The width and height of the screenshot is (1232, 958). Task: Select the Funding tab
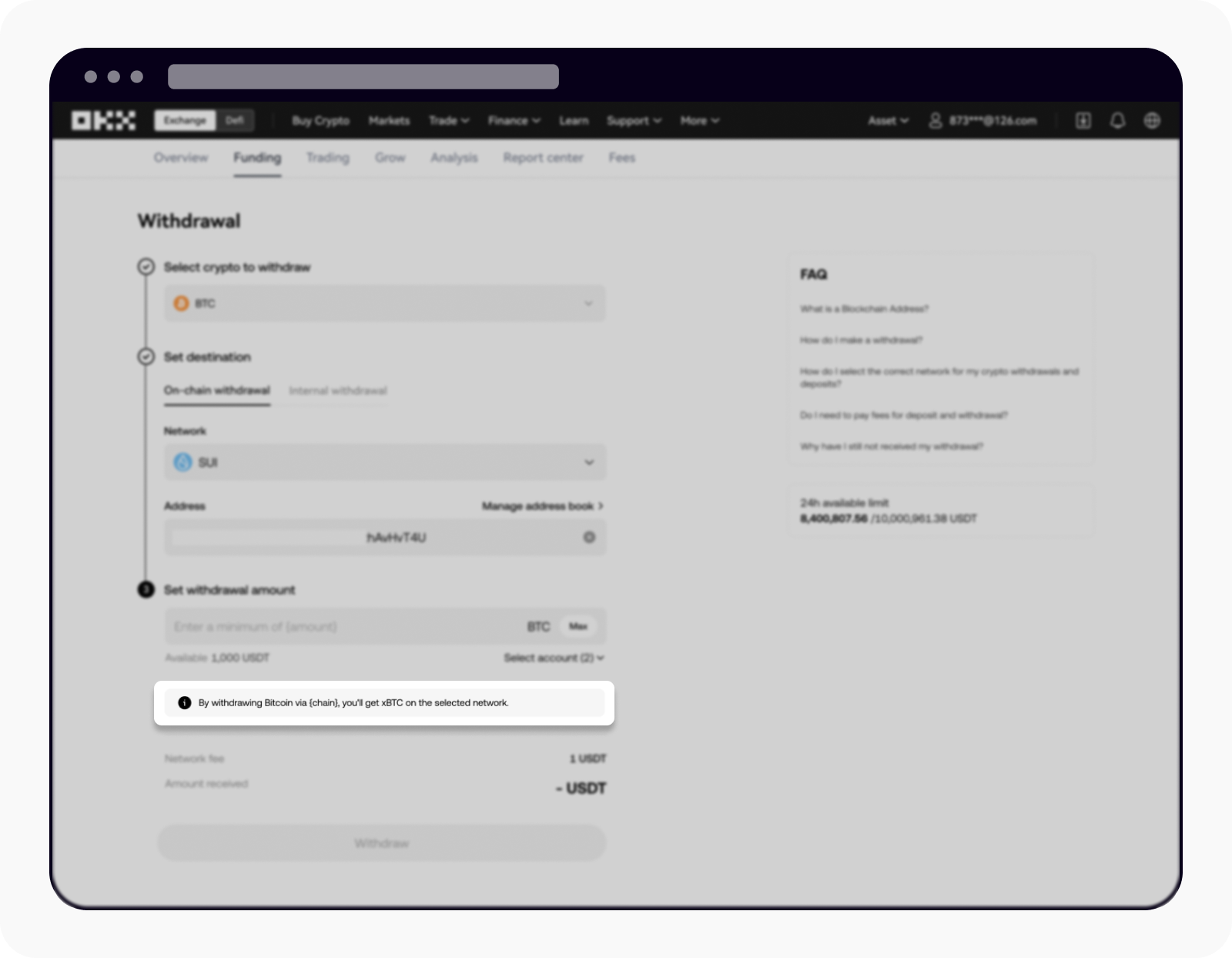coord(257,158)
